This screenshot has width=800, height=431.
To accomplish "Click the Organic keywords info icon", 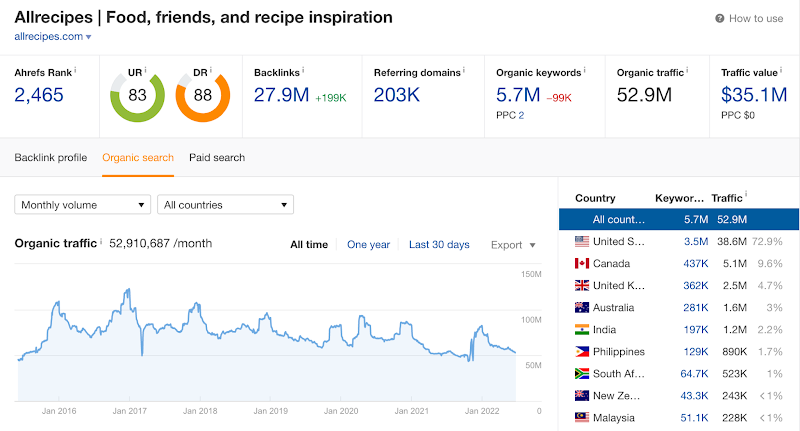I will click(585, 69).
